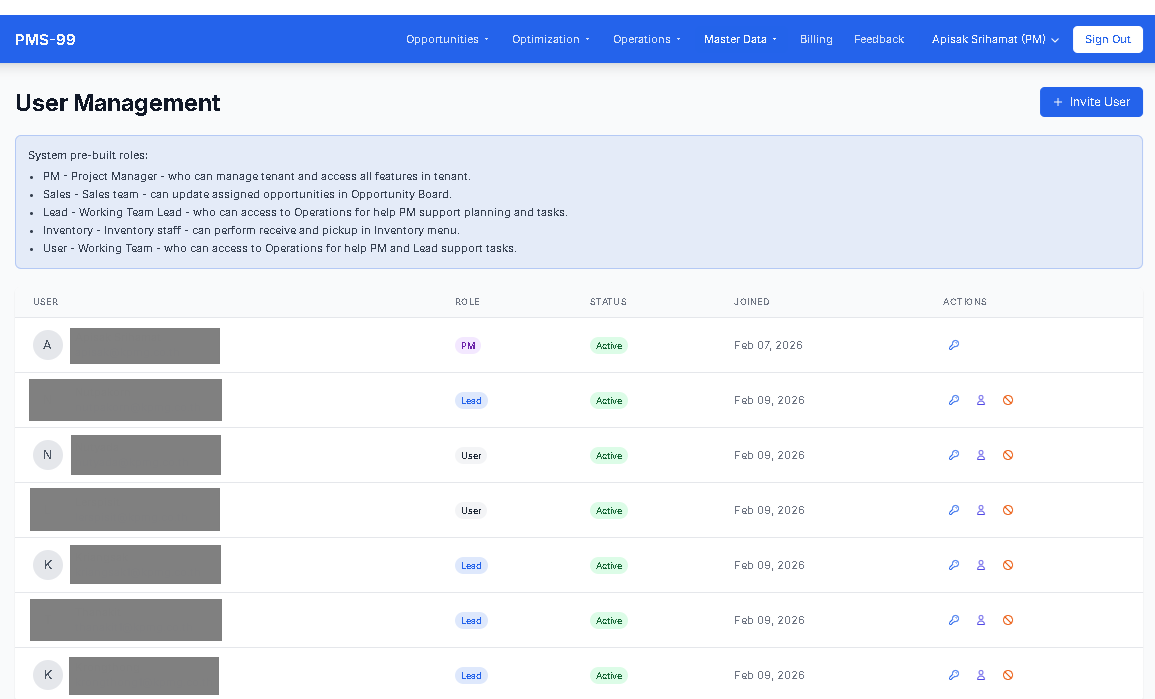This screenshot has height=699, width=1155.
Task: Open the Master Data dropdown
Action: coord(740,39)
